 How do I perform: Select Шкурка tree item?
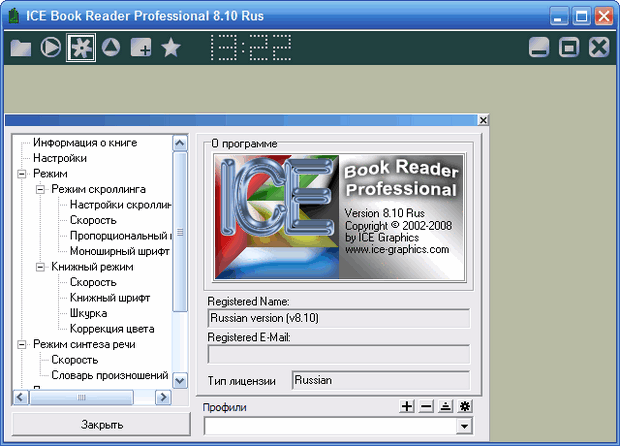click(x=89, y=313)
